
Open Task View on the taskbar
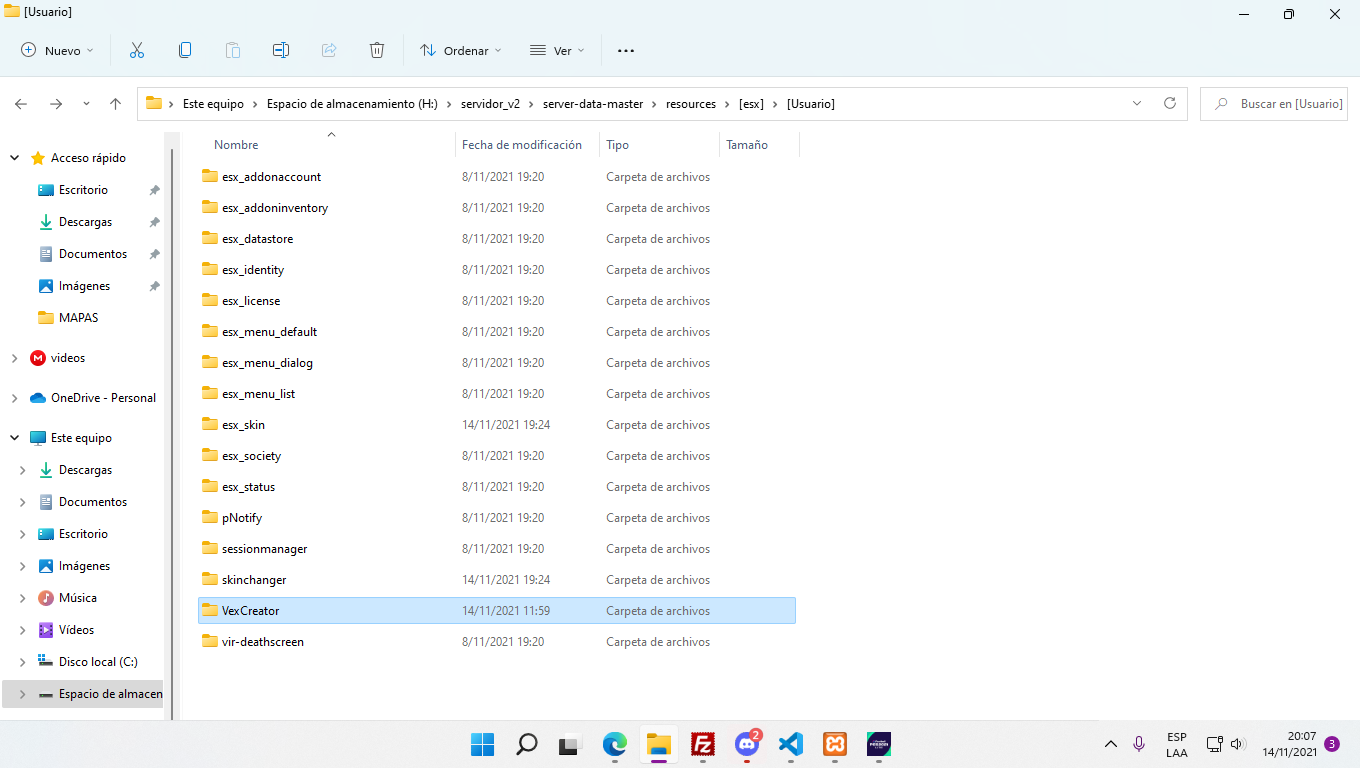[570, 744]
